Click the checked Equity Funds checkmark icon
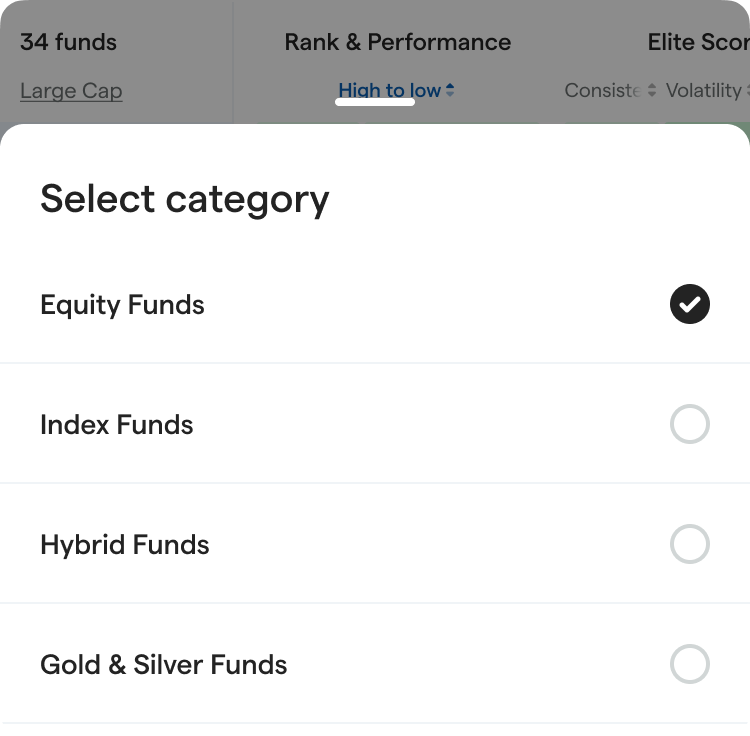Viewport: 750px width, 736px height. click(689, 305)
